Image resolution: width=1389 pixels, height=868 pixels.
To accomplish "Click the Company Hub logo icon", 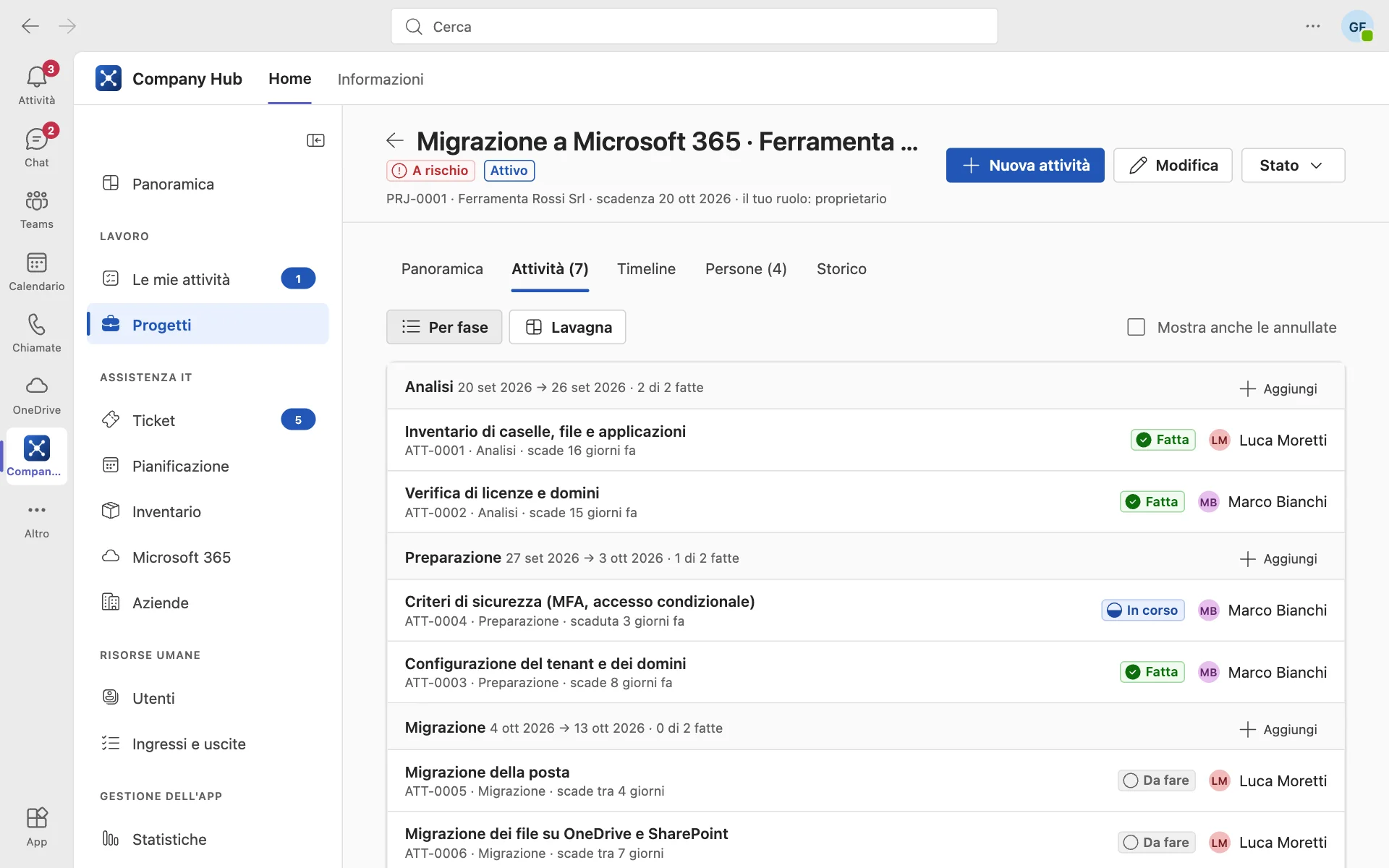I will pos(109,78).
